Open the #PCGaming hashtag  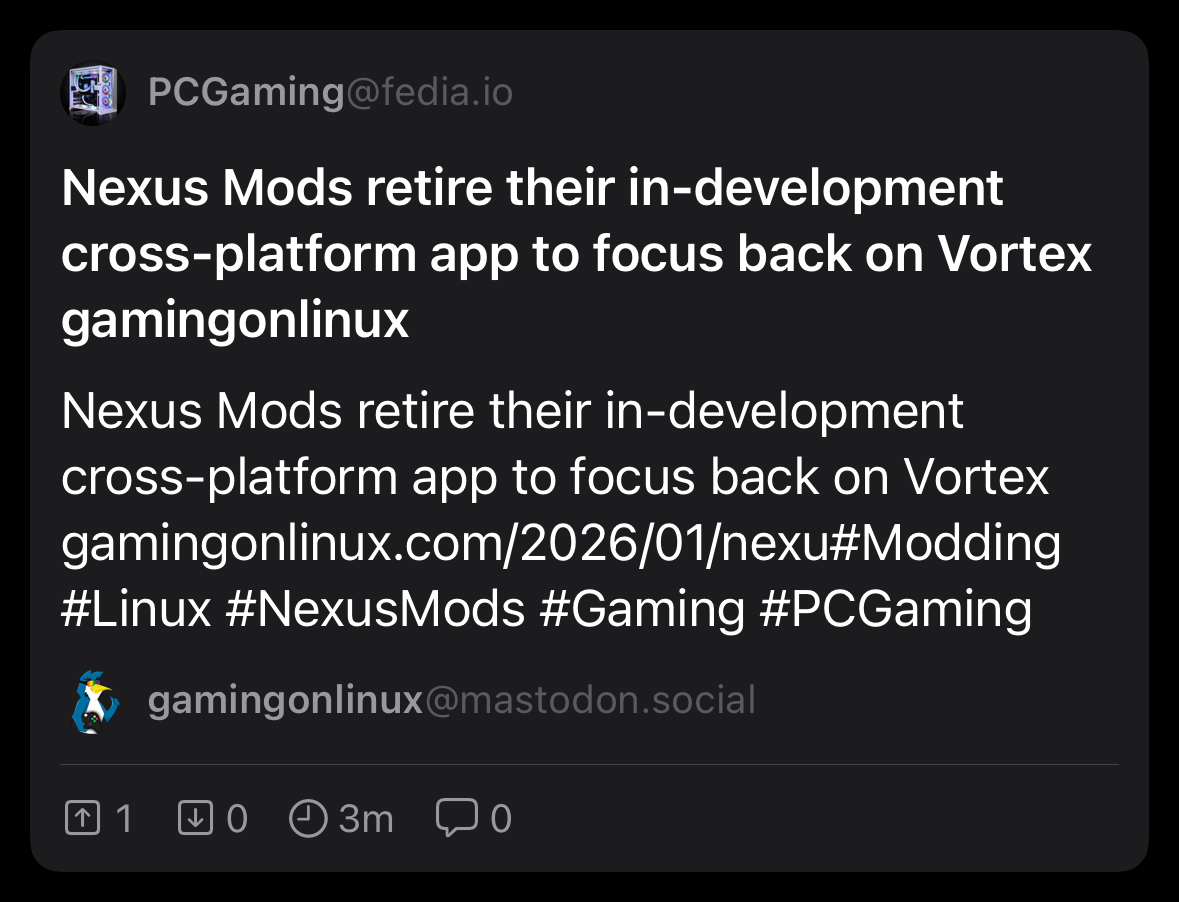point(895,609)
